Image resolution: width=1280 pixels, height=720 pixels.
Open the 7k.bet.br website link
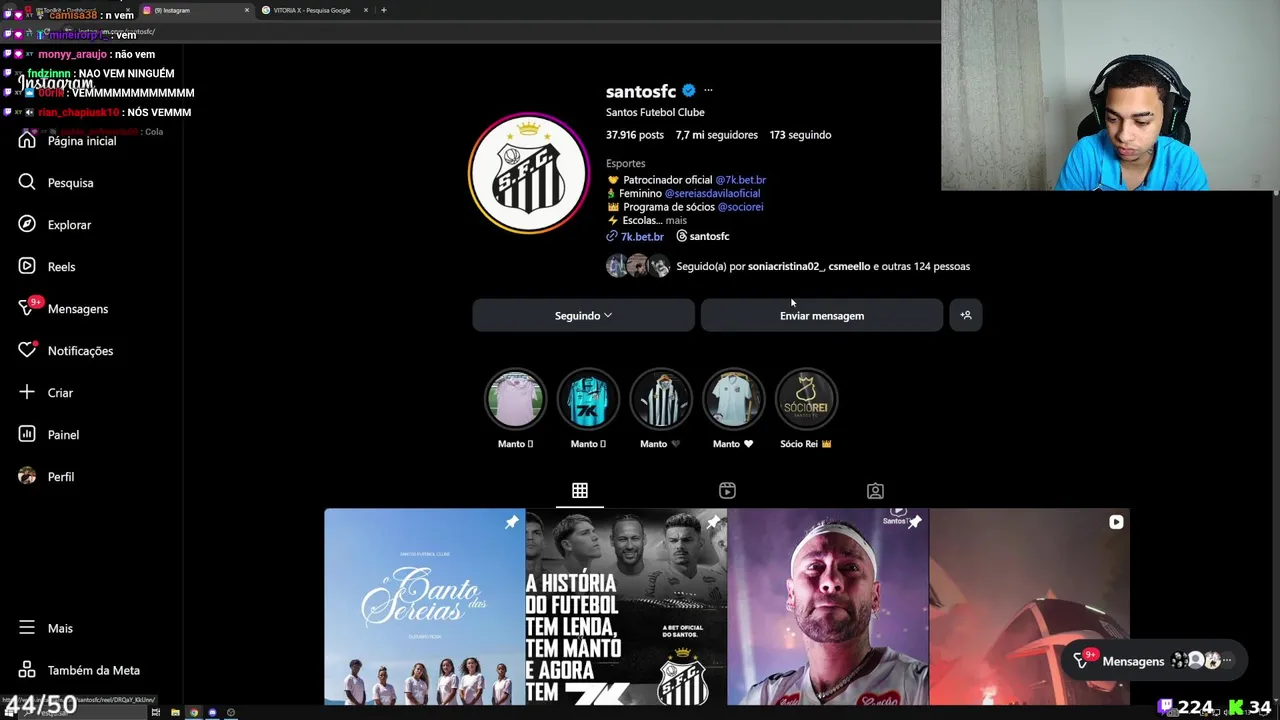point(635,237)
